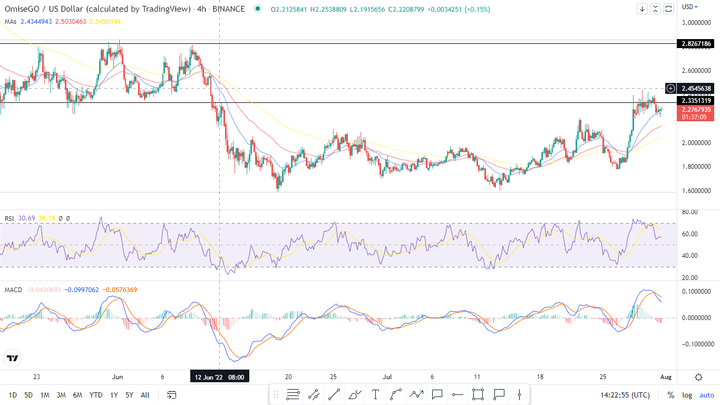Pick the vertical line tool
The height and width of the screenshot is (405, 720).
point(519,394)
